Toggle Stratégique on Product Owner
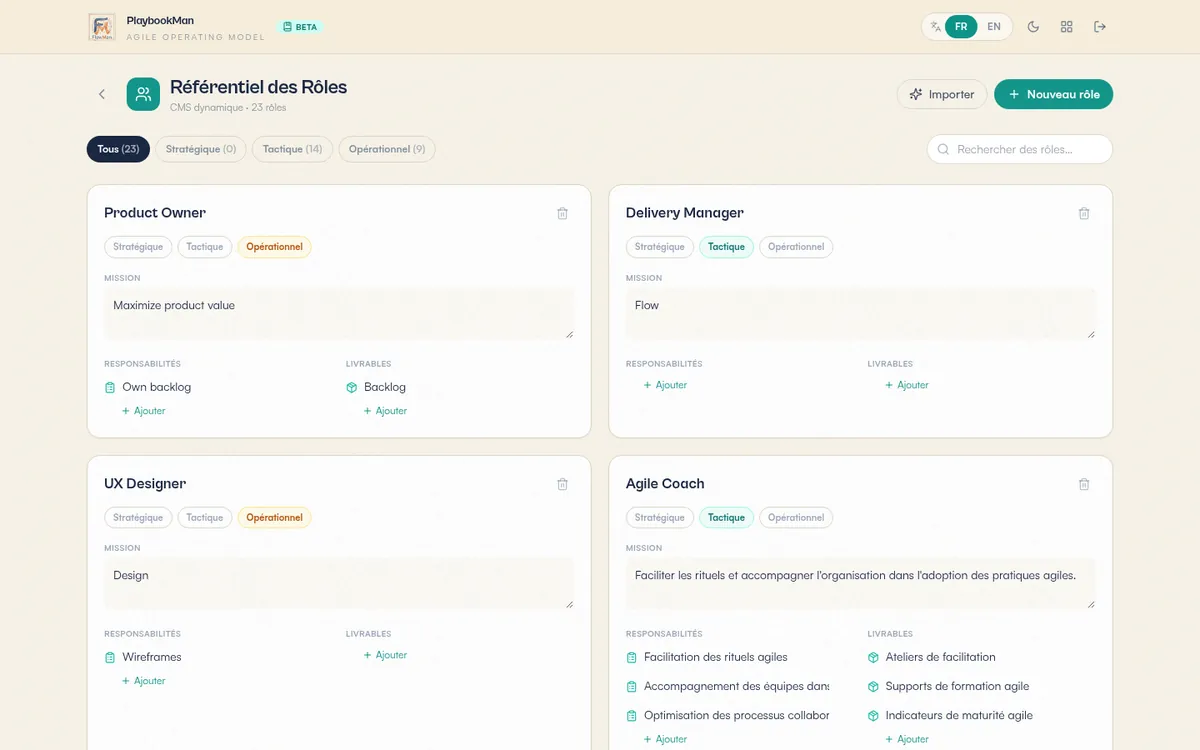The width and height of the screenshot is (1200, 750). pos(138,247)
